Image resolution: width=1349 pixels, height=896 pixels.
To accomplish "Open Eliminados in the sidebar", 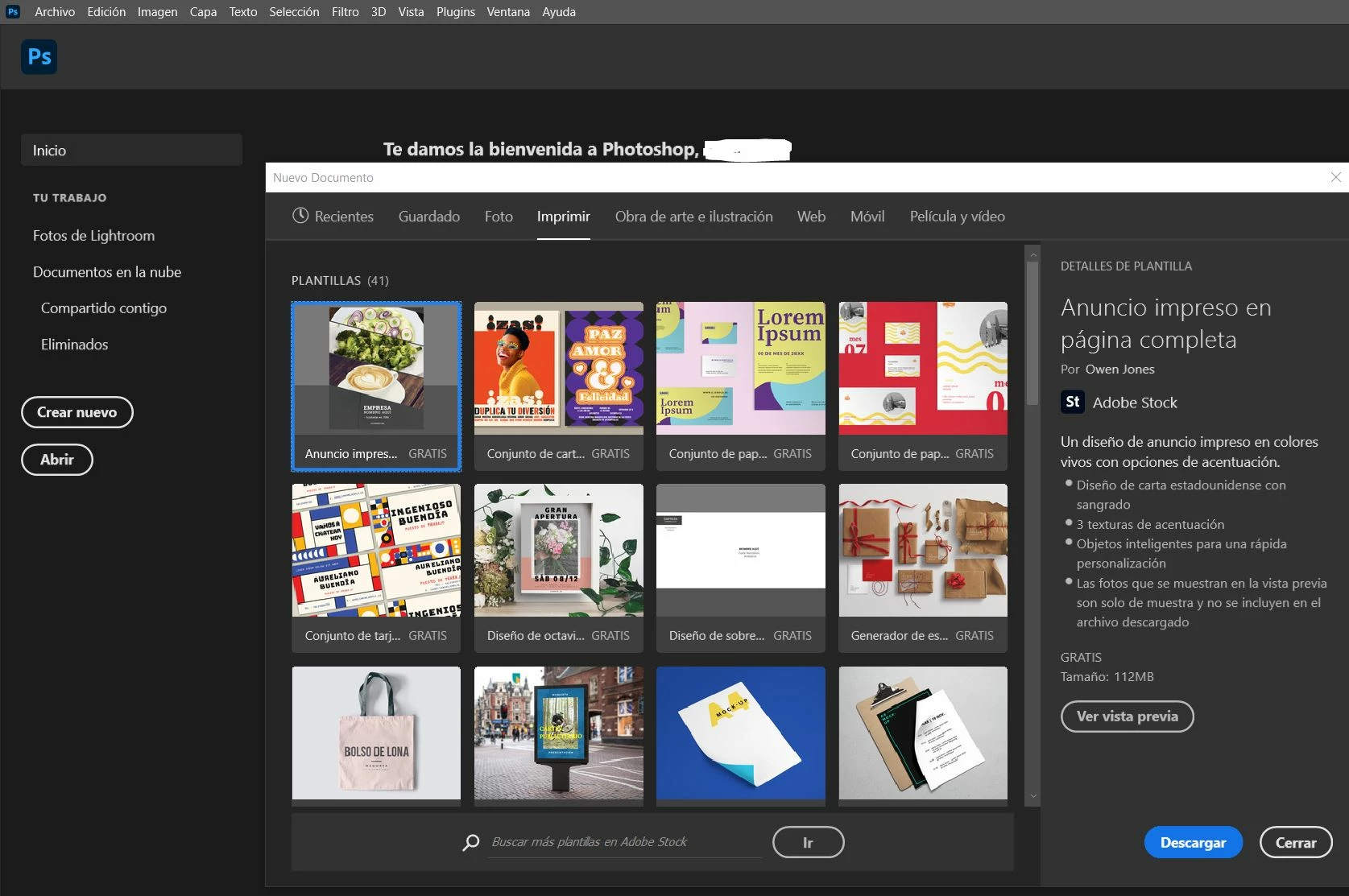I will tap(74, 345).
